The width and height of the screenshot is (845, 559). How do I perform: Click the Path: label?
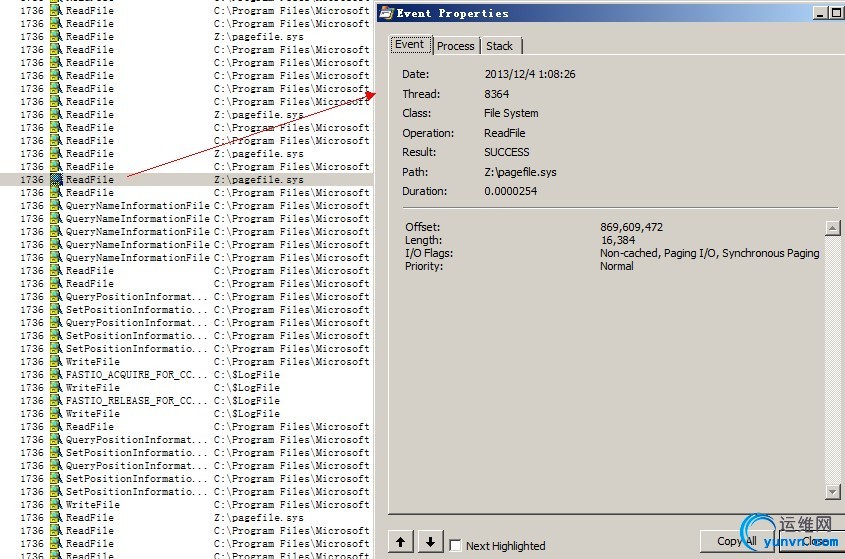(x=415, y=172)
